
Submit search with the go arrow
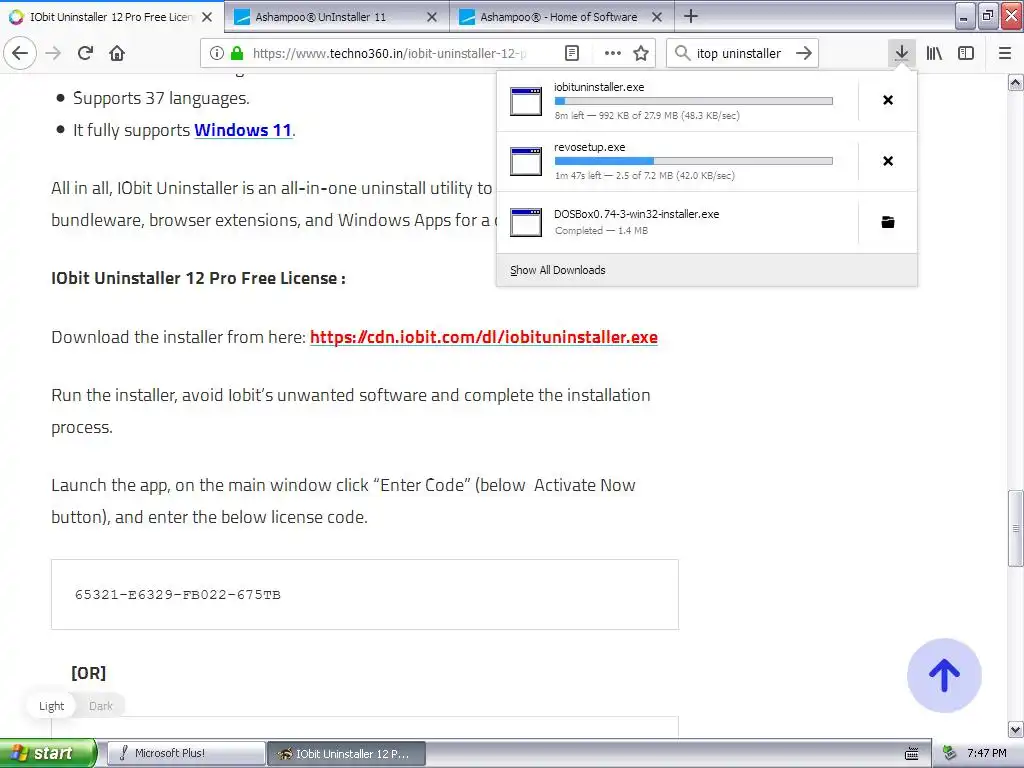point(804,53)
